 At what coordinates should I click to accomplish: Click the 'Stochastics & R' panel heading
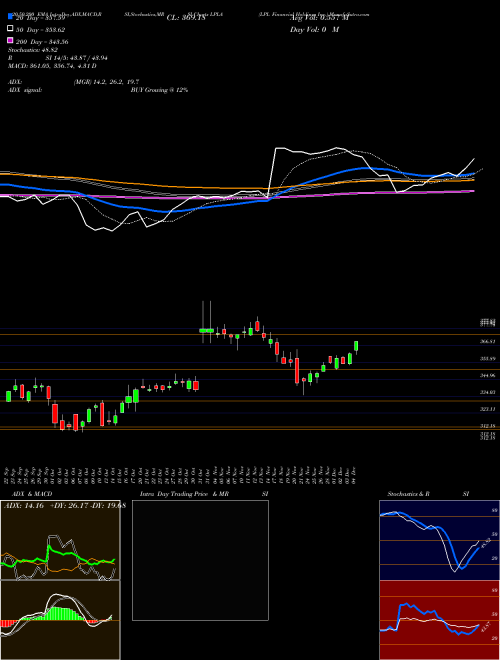click(x=409, y=494)
